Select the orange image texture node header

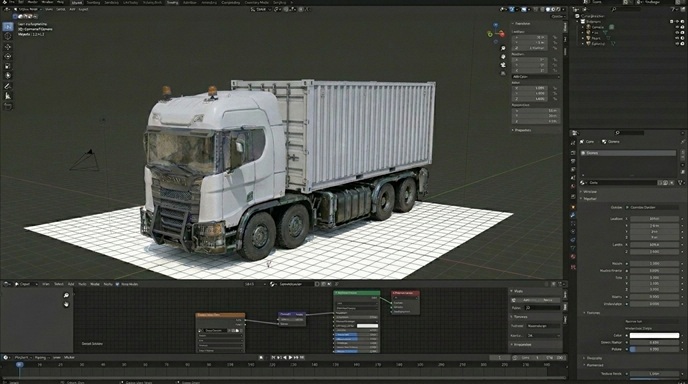click(220, 315)
